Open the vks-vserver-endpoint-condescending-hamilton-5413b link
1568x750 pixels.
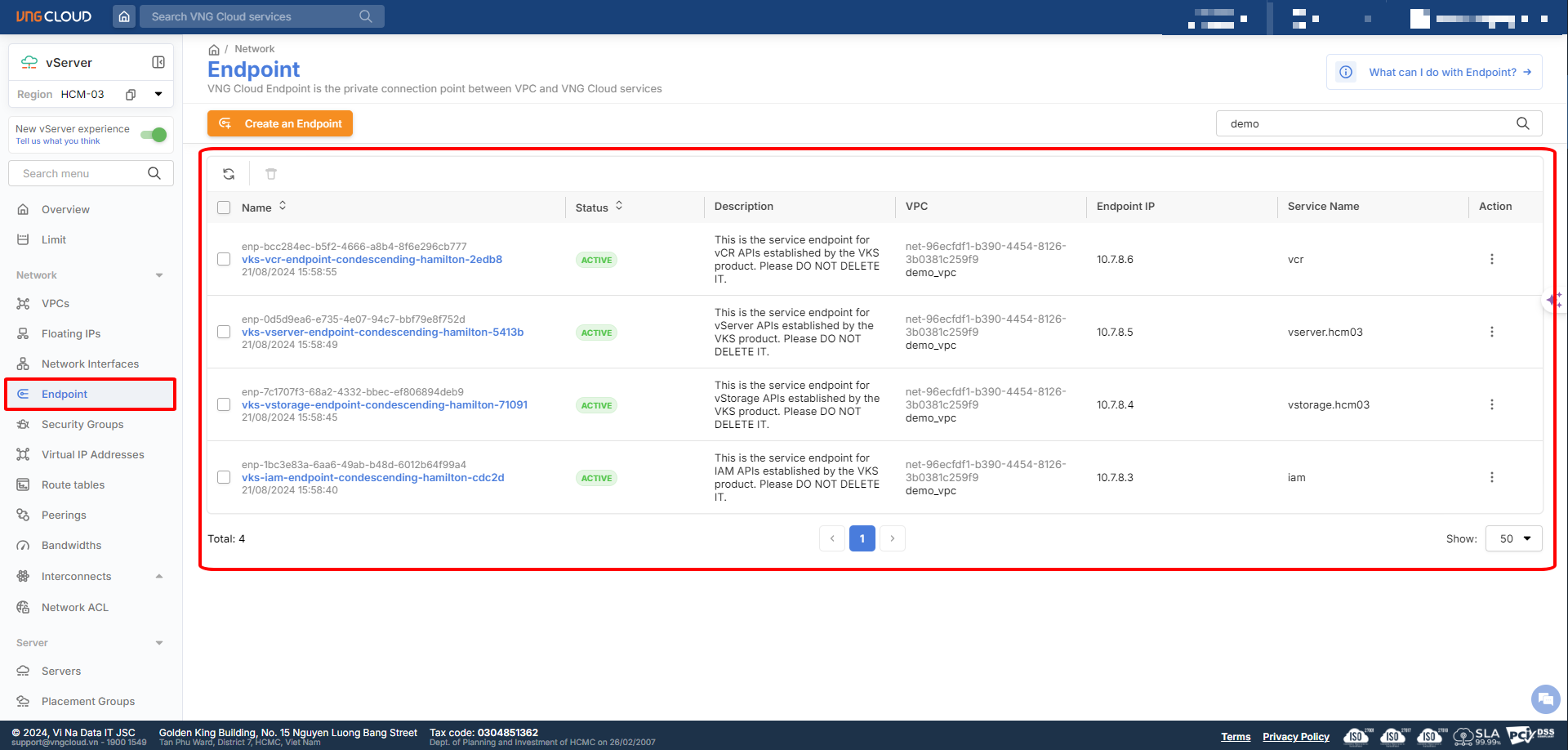click(382, 333)
